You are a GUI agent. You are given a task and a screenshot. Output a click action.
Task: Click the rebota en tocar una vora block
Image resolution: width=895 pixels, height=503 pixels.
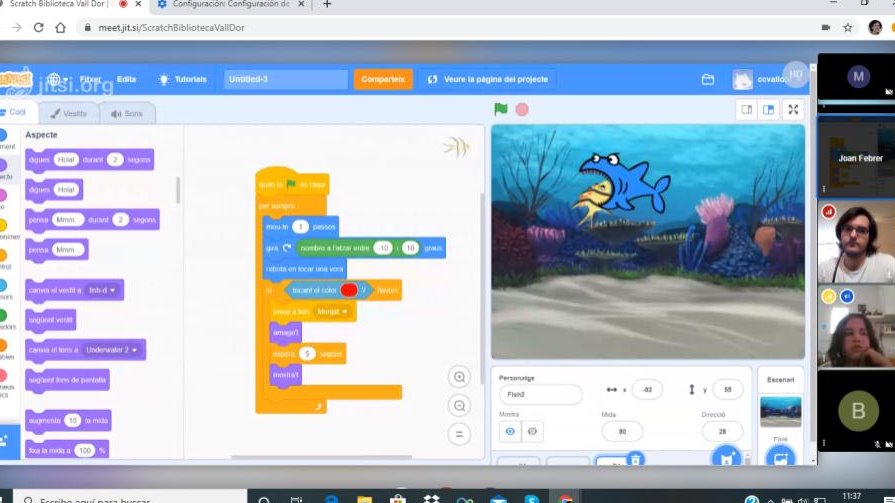tap(305, 269)
